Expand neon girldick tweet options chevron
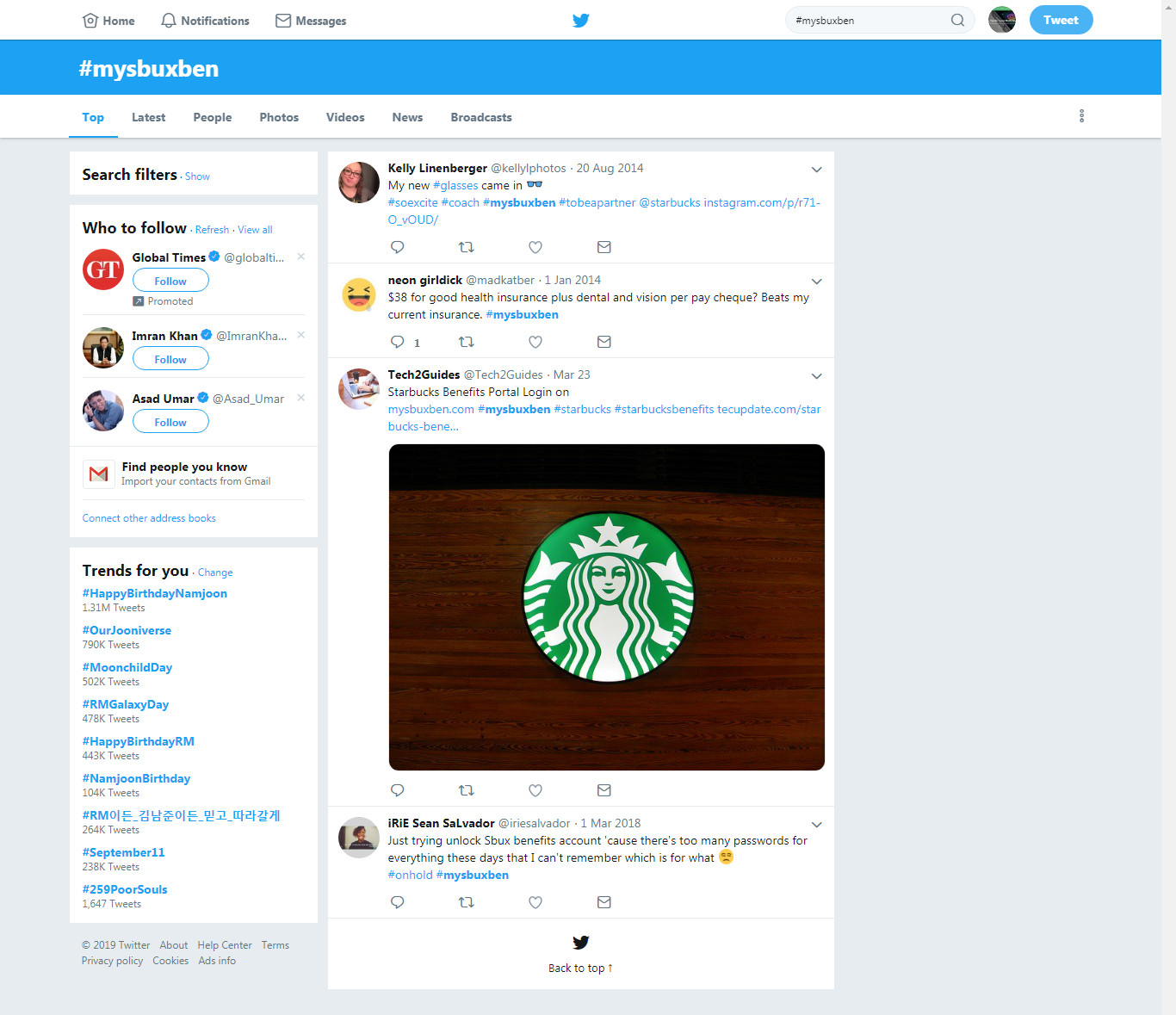This screenshot has width=1176, height=1015. (816, 282)
